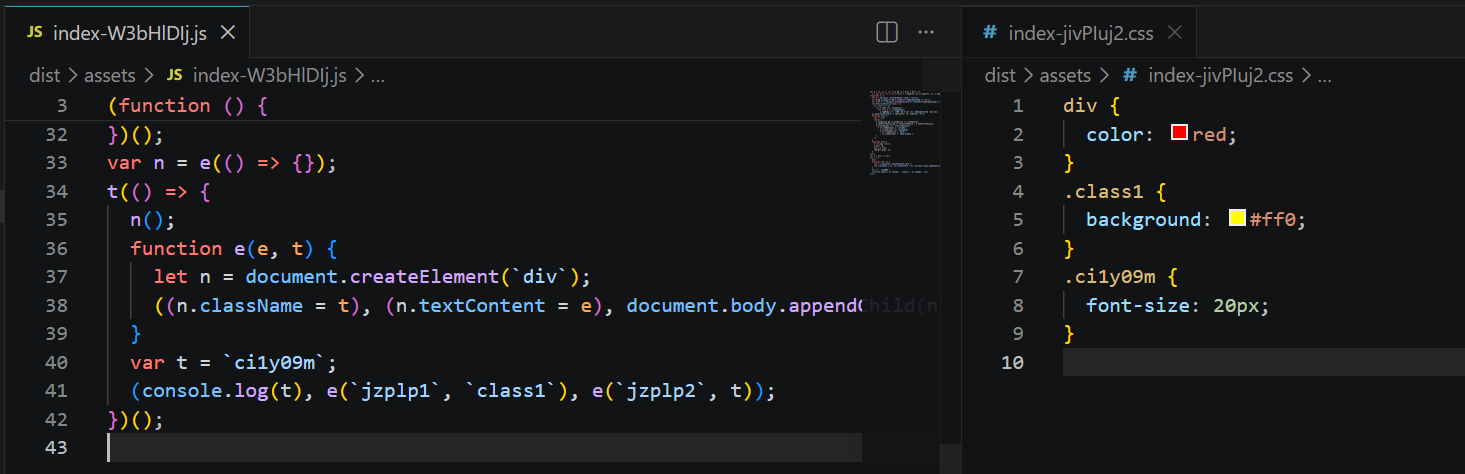Click the hash icon on the CSS tab

click(x=990, y=33)
